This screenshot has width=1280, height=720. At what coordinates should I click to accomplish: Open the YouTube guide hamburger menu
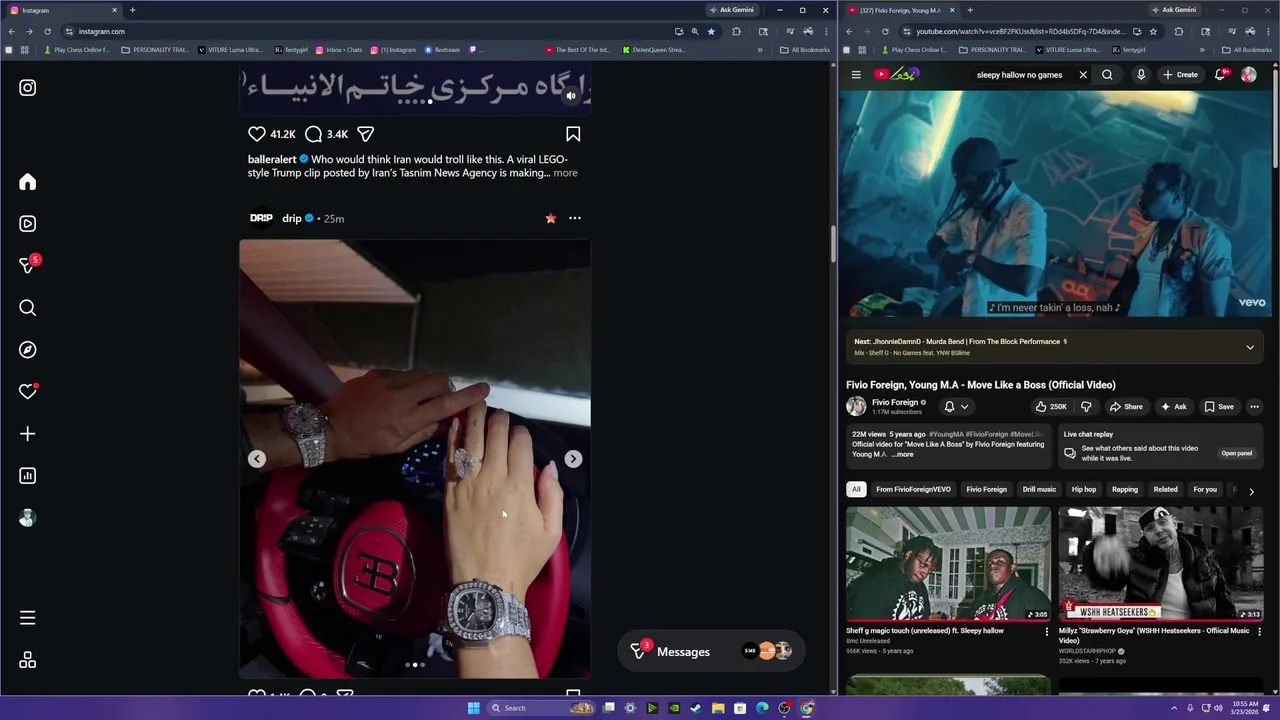click(x=856, y=74)
